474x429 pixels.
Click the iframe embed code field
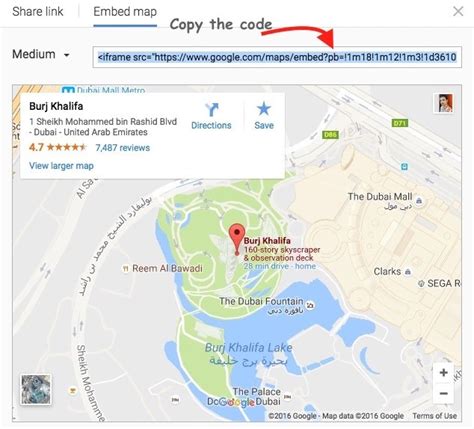point(277,57)
